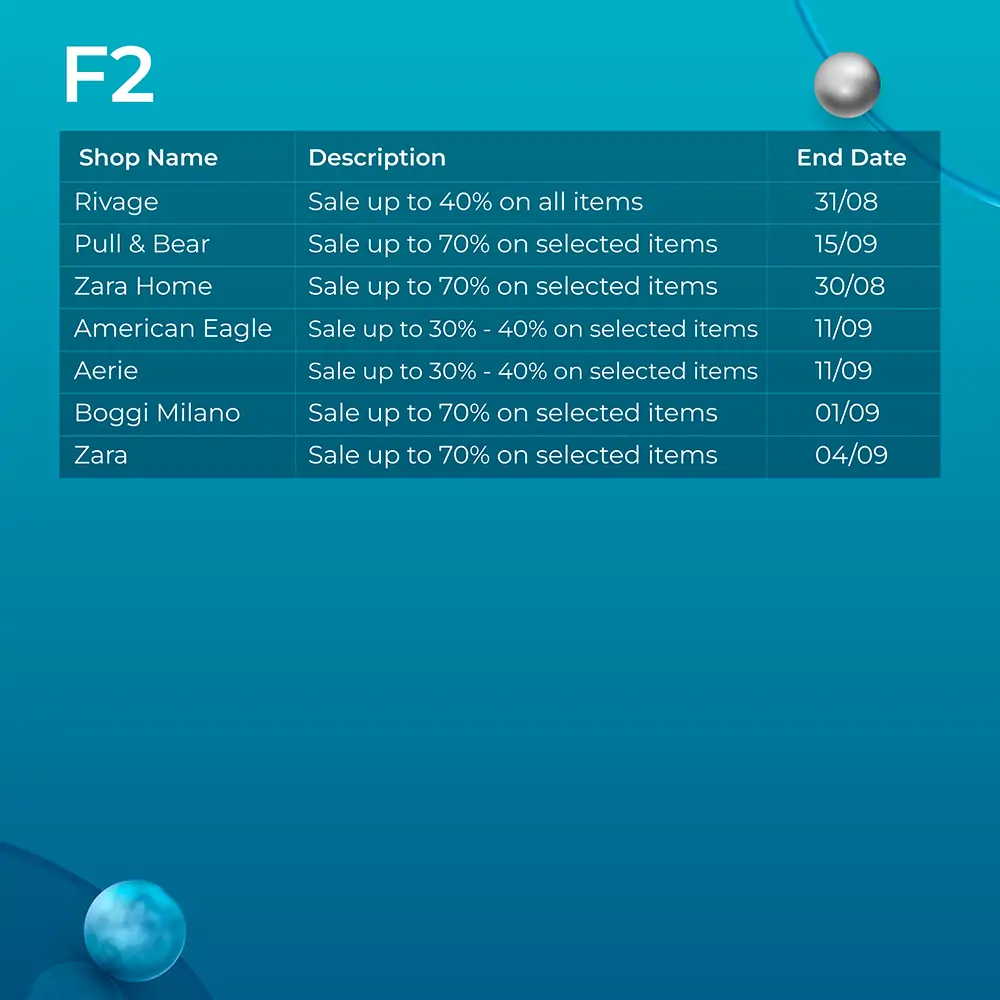Image resolution: width=1000 pixels, height=1000 pixels.
Task: Click the 15/09 end date
Action: (x=846, y=244)
